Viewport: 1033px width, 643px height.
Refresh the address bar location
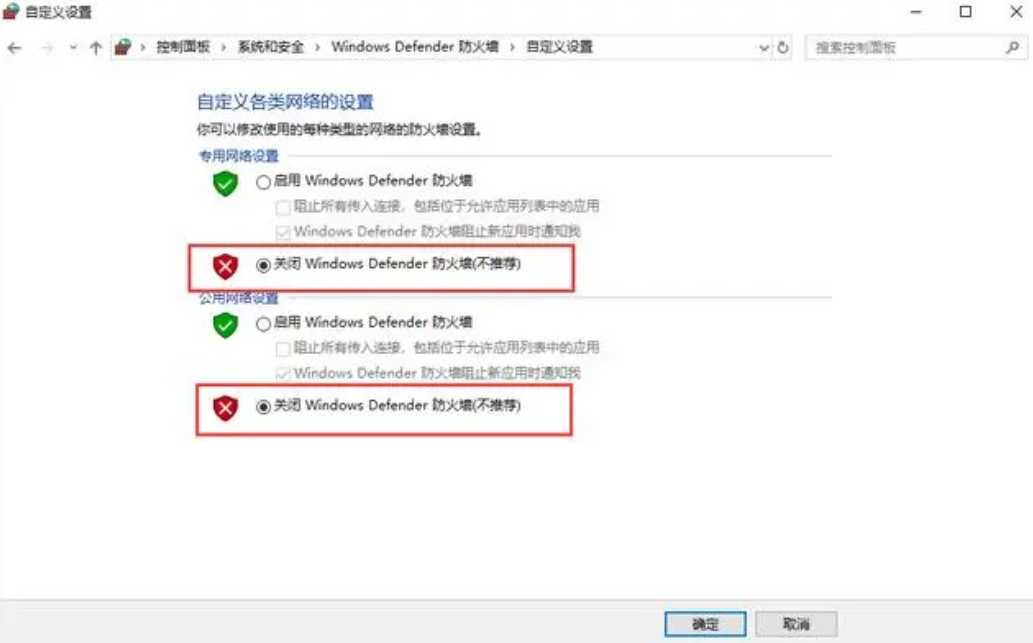[x=783, y=47]
